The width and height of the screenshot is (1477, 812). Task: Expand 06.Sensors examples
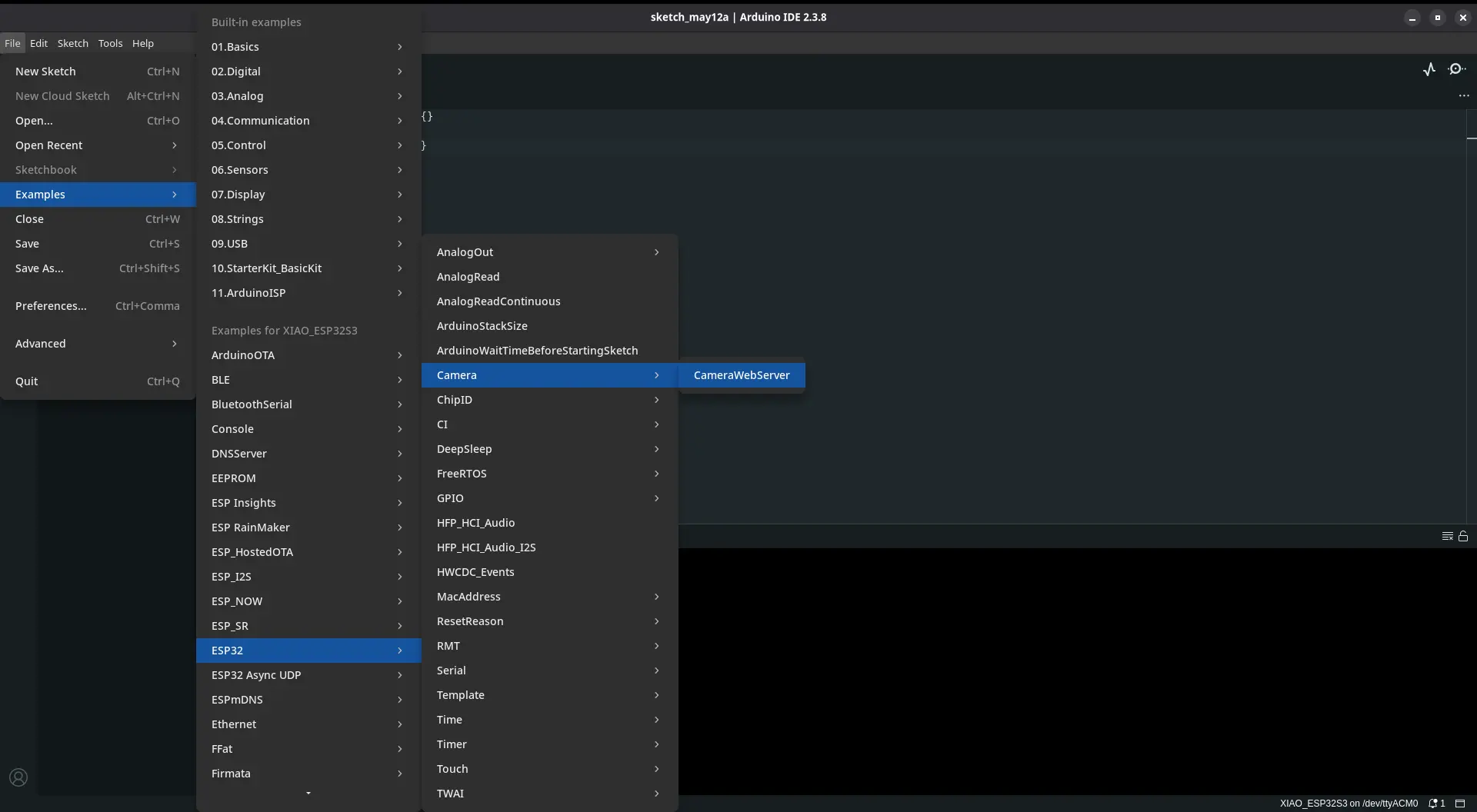pyautogui.click(x=308, y=170)
